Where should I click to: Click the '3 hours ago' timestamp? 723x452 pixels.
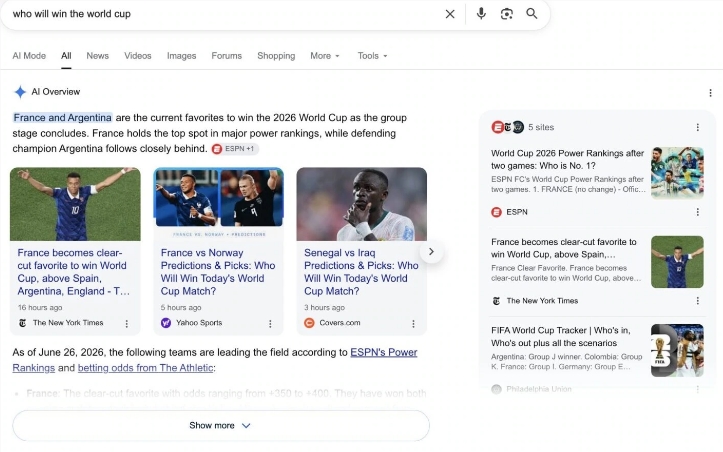[x=324, y=308]
